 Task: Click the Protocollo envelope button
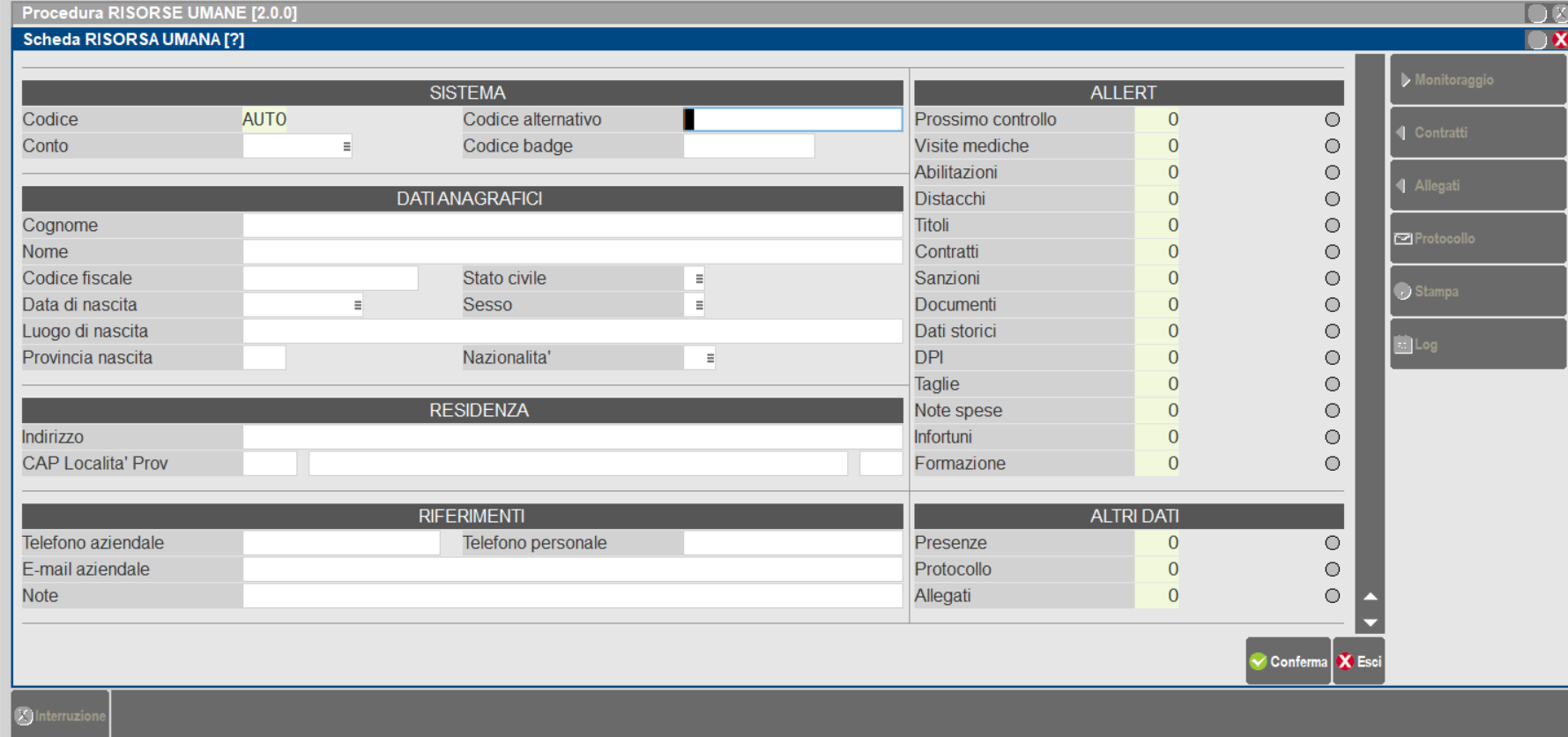tap(1477, 239)
